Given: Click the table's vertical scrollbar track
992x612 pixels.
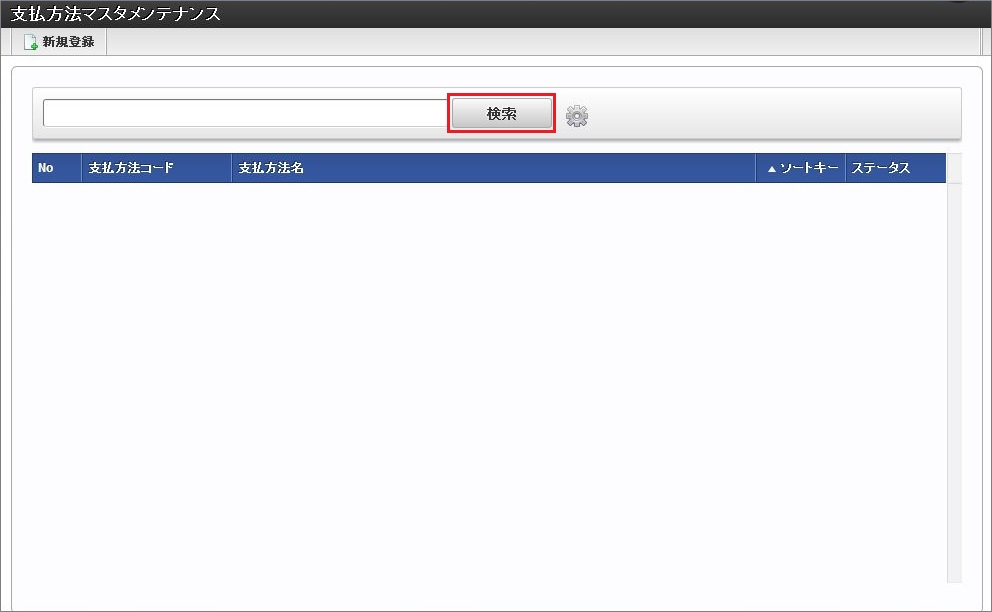Looking at the screenshot, I should tap(954, 383).
